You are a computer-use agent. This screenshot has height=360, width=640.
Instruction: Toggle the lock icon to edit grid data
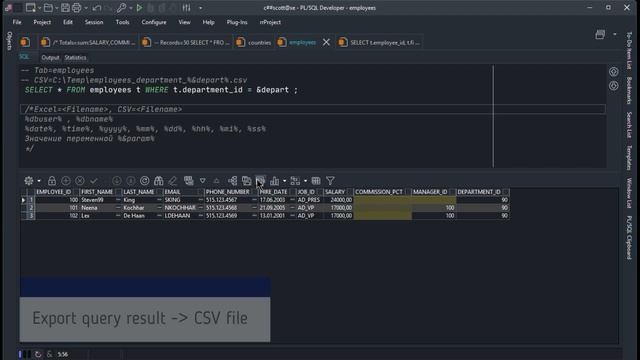52,181
